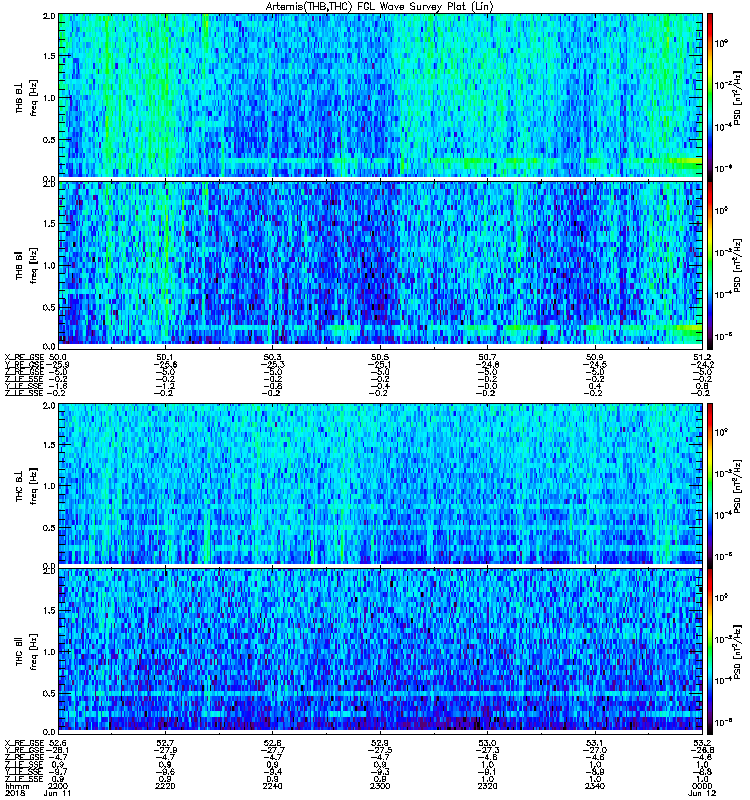Click the 'PSD [nT²/Hz]' label of the THC B∥ panel
750x800 pixels.
(x=738, y=652)
